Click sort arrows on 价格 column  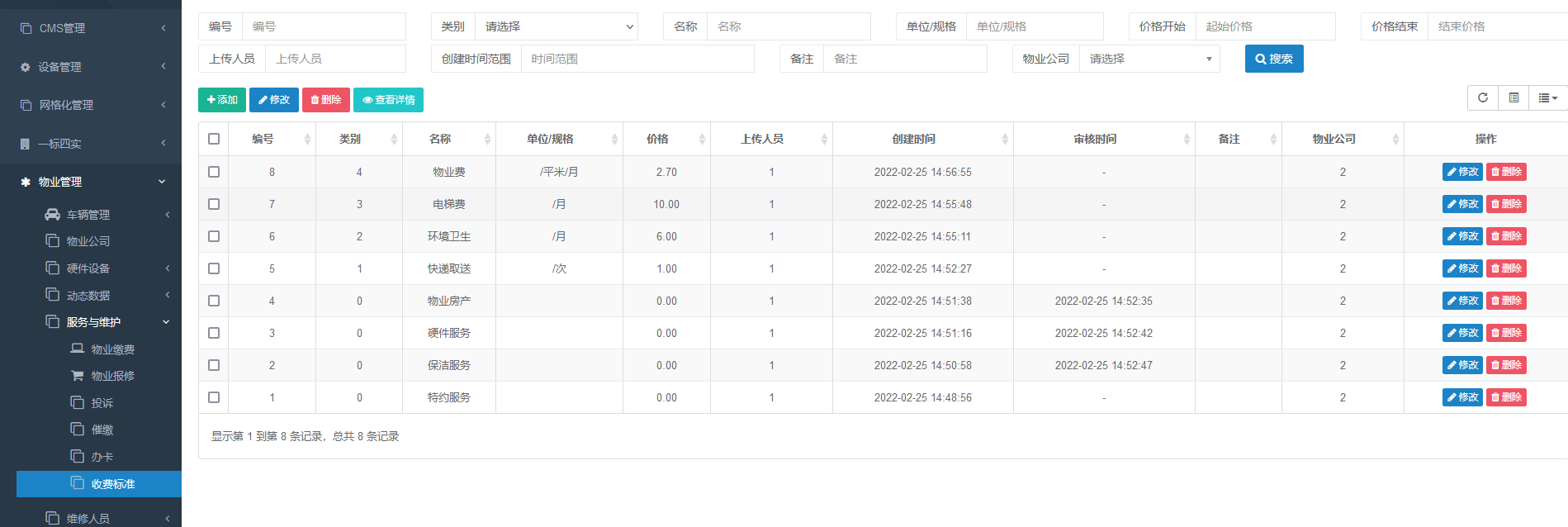pos(702,140)
